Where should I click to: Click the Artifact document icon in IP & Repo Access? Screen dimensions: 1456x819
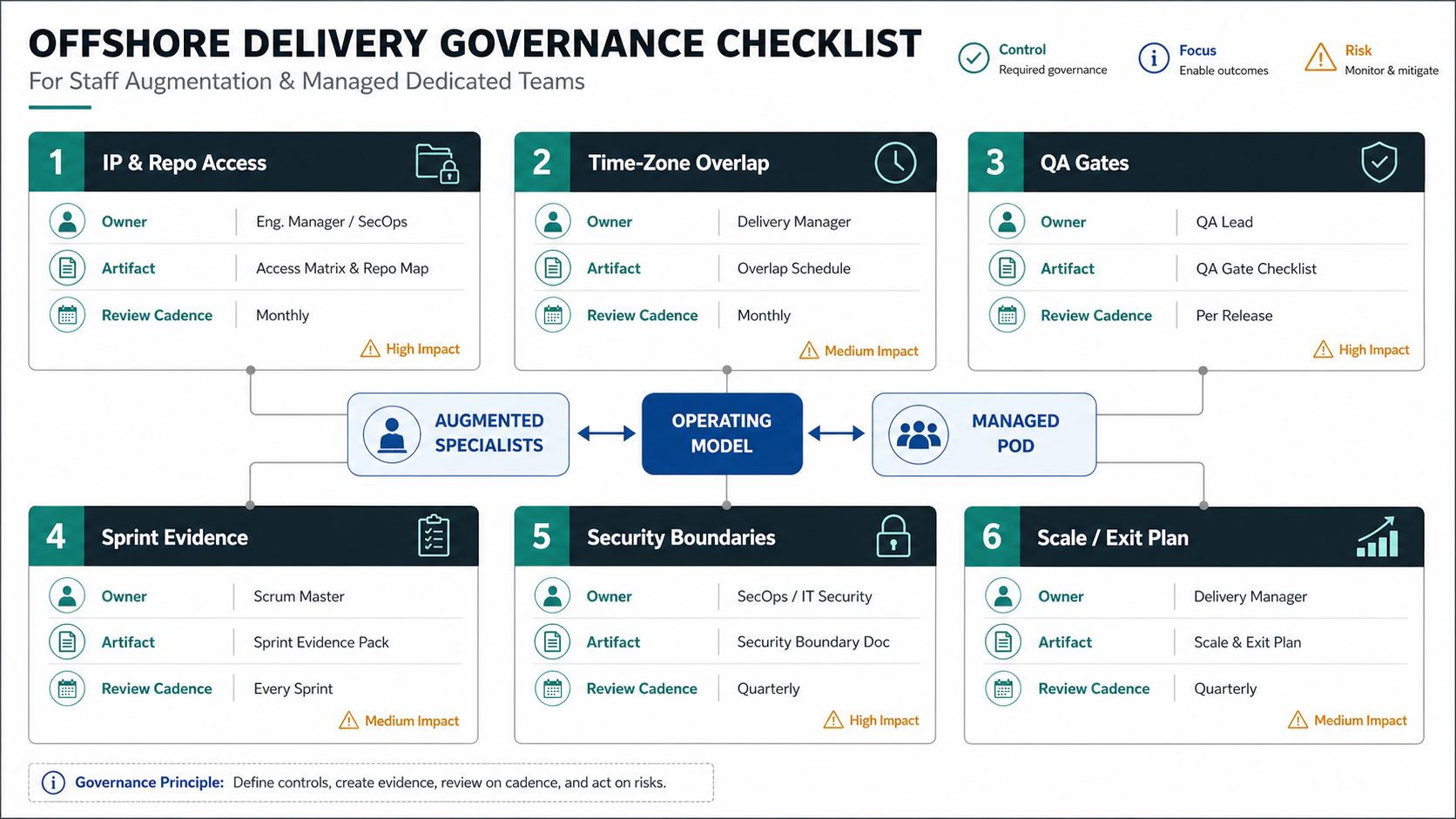67,268
